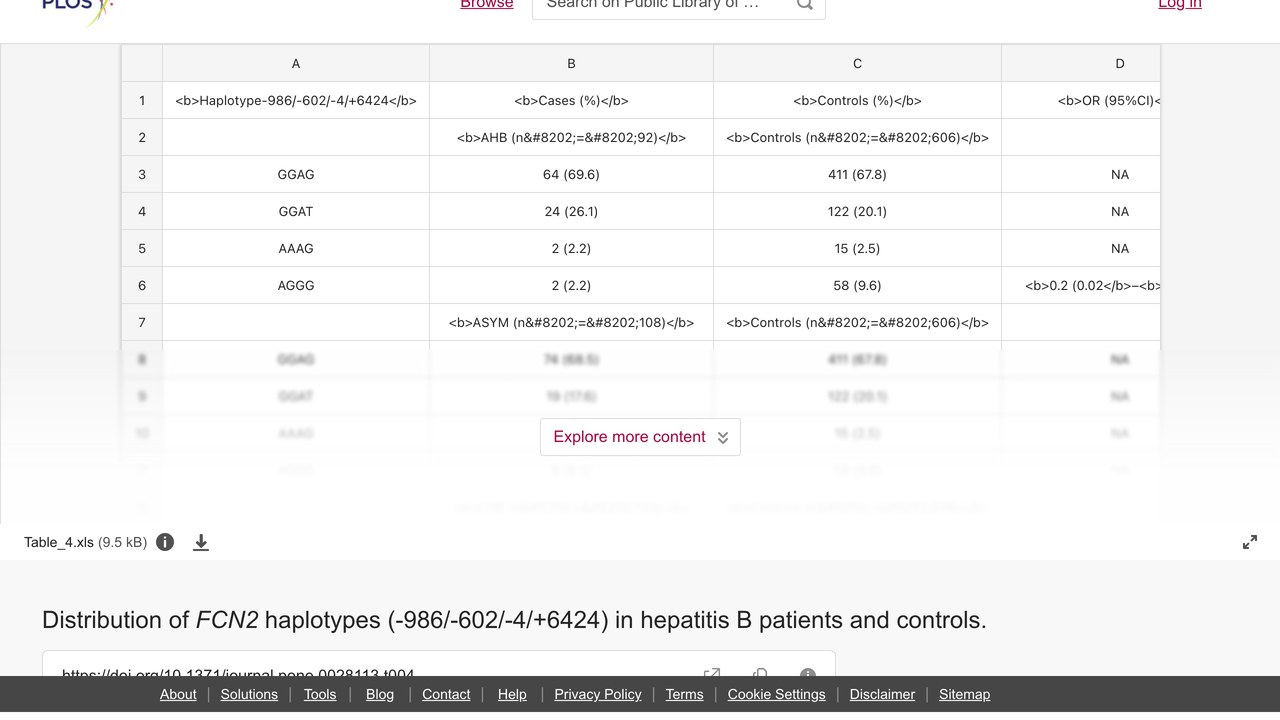Open the Contact footer link
Image resolution: width=1280 pixels, height=720 pixels.
(x=446, y=694)
